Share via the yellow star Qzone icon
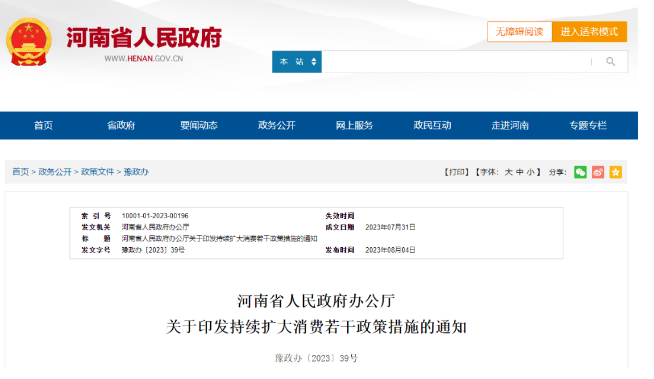654x379 pixels. pos(616,172)
